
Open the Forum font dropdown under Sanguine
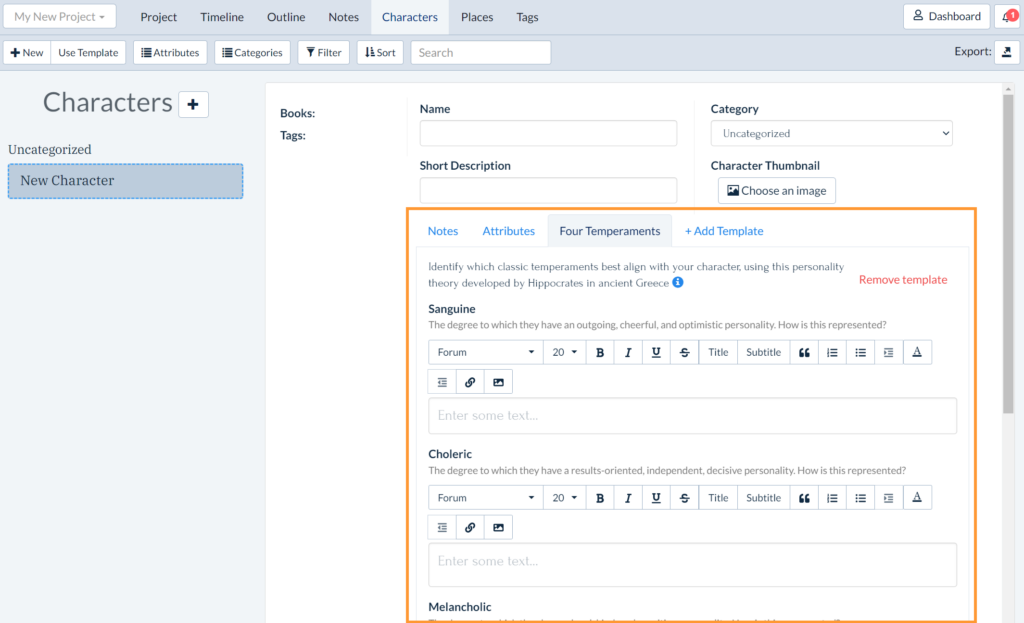[486, 352]
